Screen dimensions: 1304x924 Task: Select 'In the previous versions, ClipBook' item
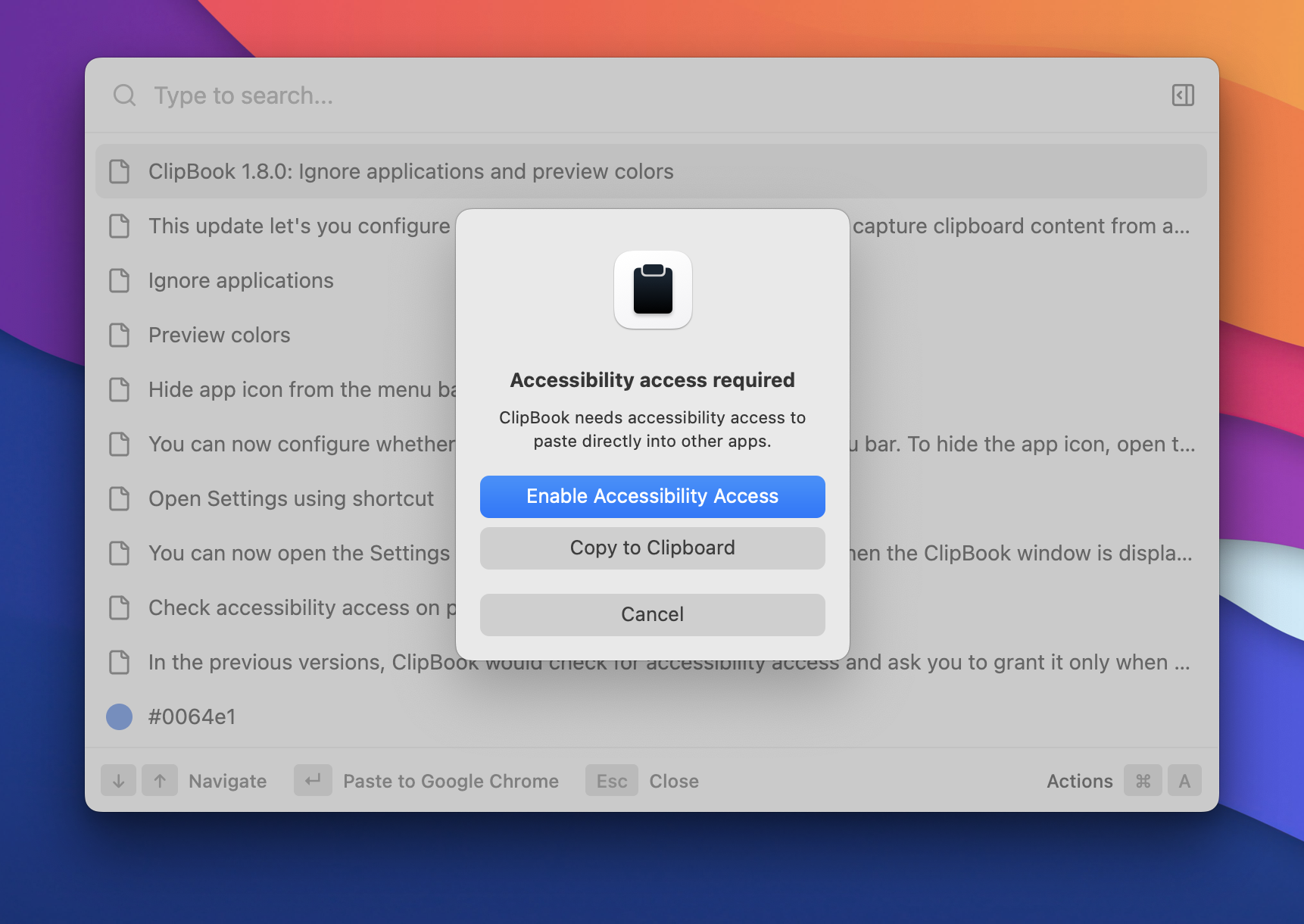tap(651, 662)
